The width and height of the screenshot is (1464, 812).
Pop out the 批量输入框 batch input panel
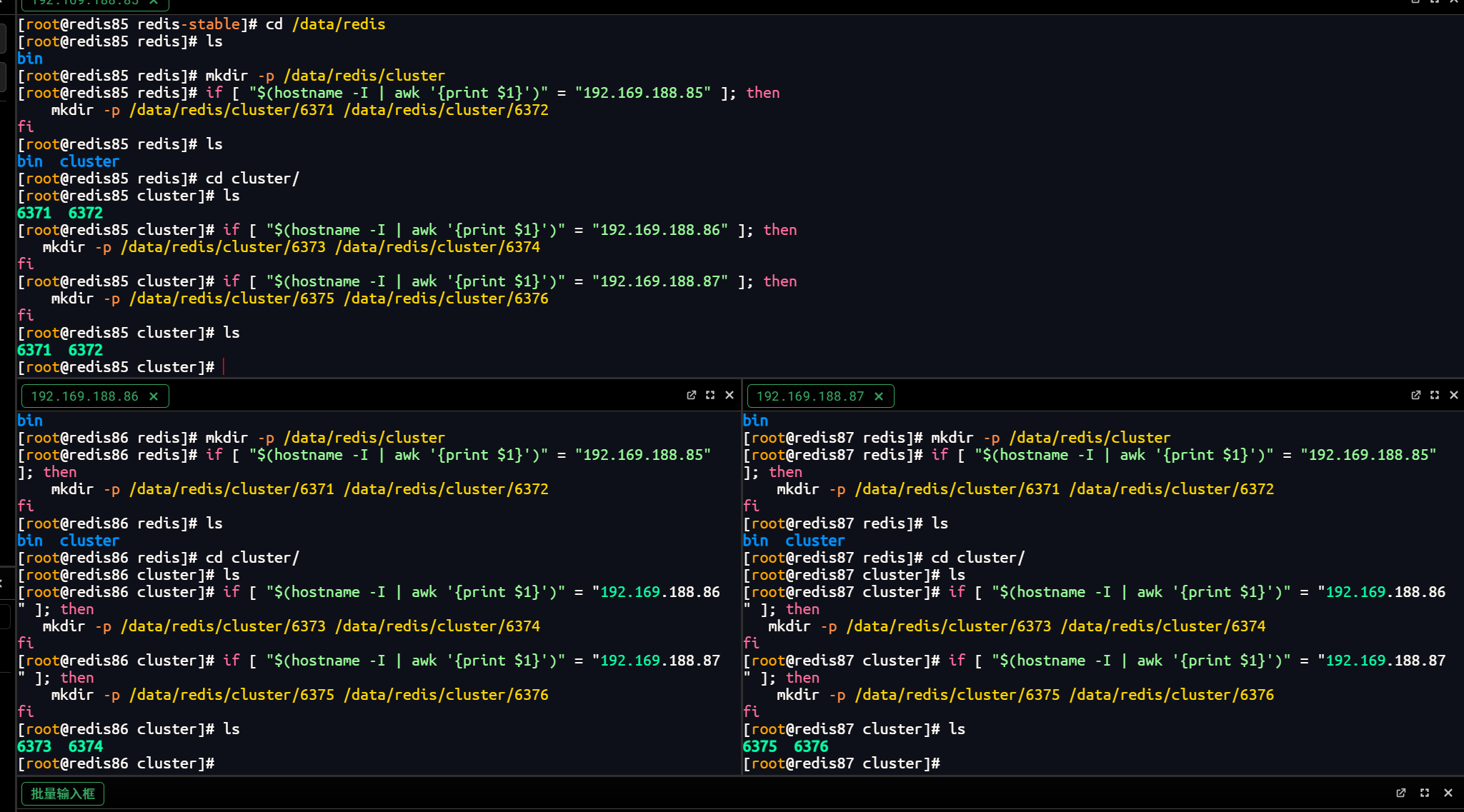(1400, 793)
